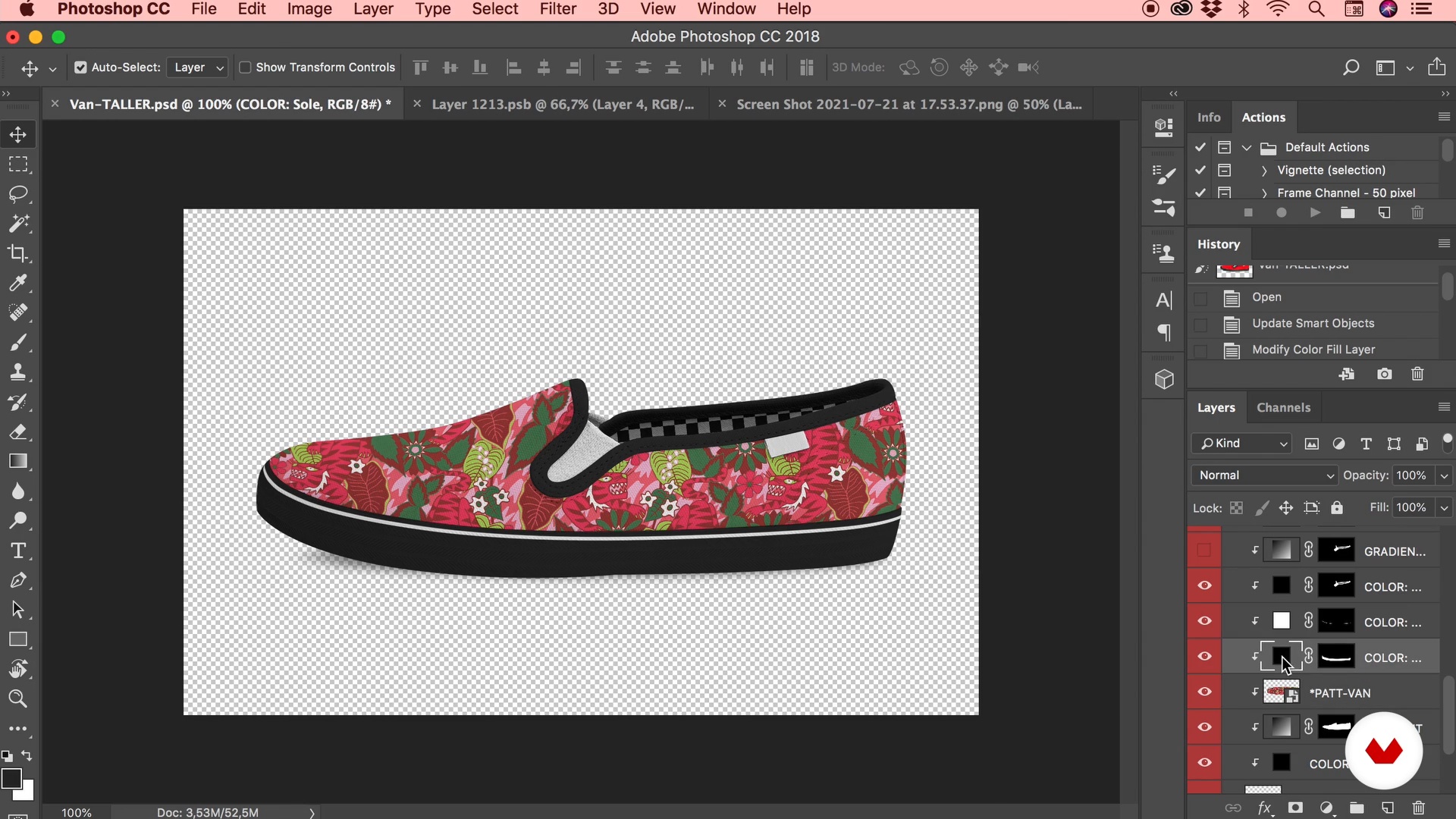Screen dimensions: 1456x819
Task: Select the Modify Color Fill Layer state
Action: (1313, 350)
